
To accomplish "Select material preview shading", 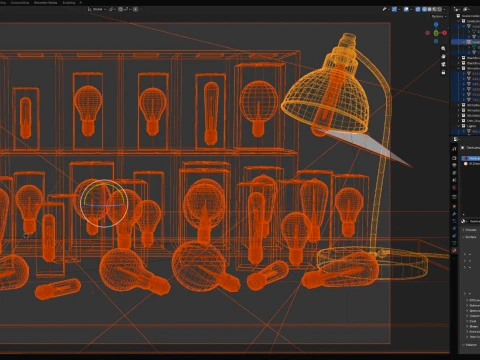I will click(x=435, y=9).
